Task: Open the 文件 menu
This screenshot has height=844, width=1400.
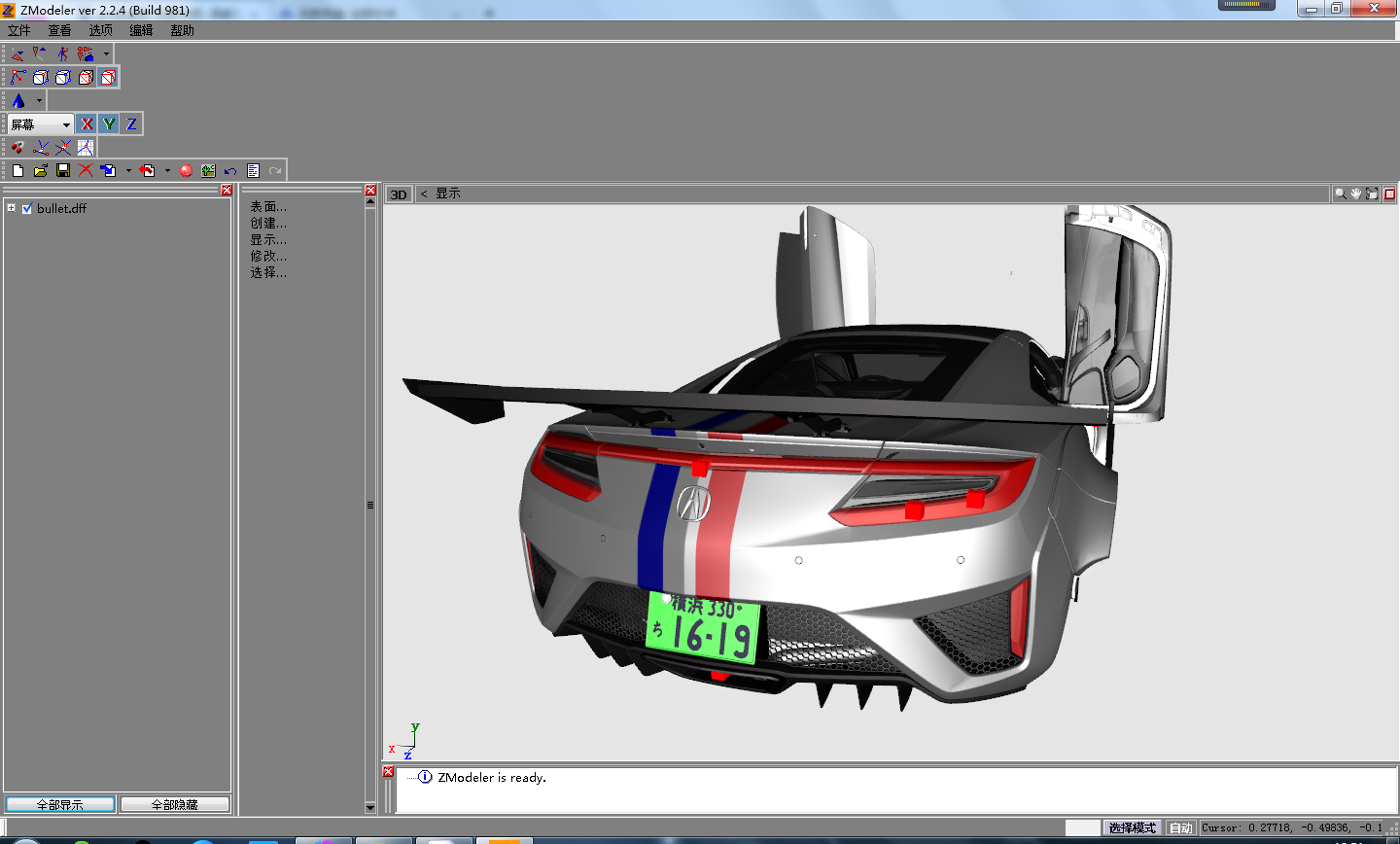Action: pyautogui.click(x=19, y=30)
